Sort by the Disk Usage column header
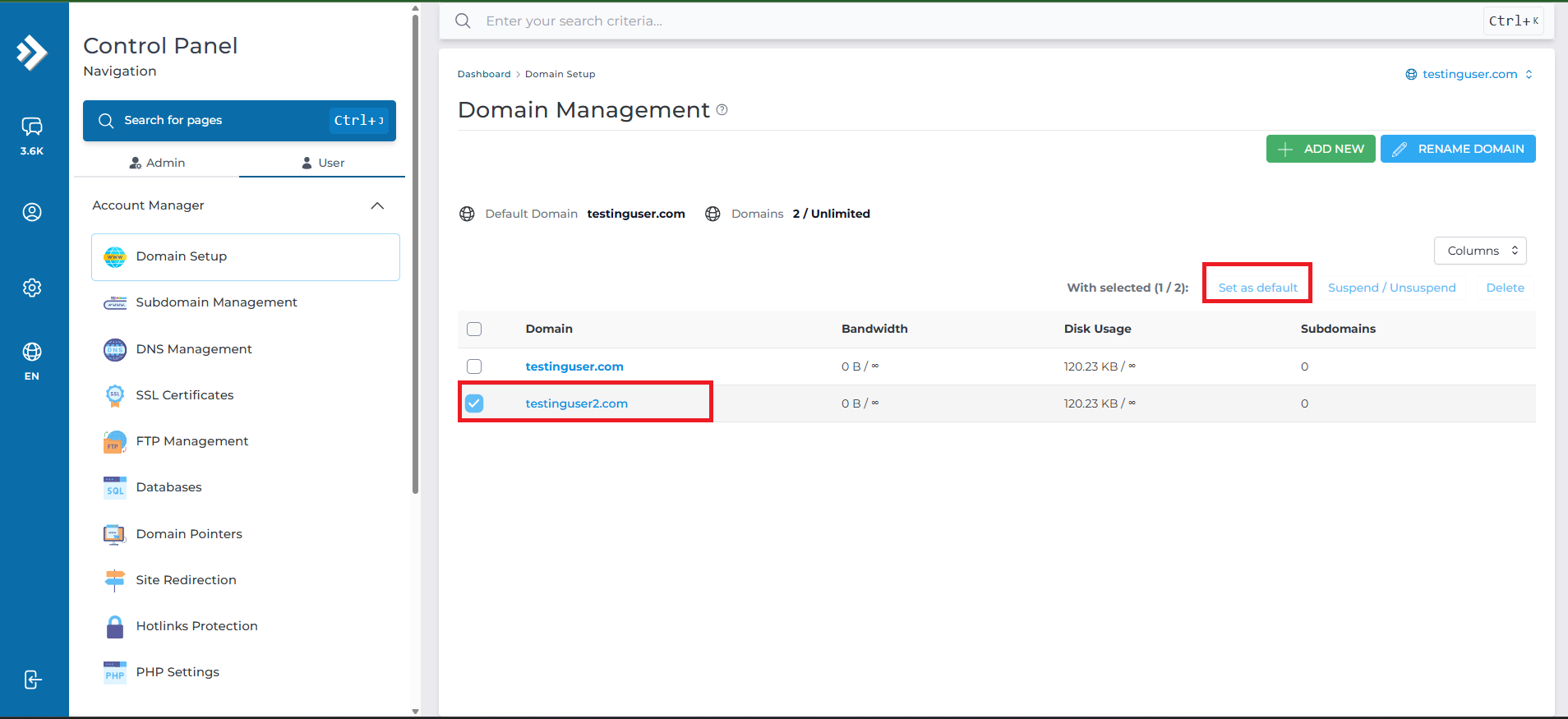 [1097, 329]
